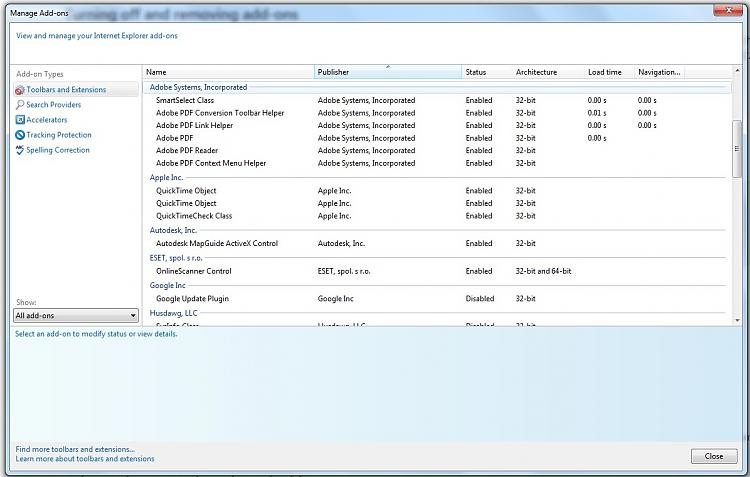Sort the list by the Load time column
750x477 pixels.
pos(609,72)
